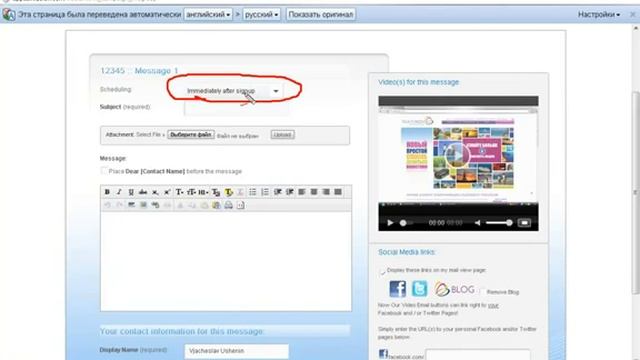640x360 pixels.
Task: Insert horizontal rule in the editor
Action: (131, 205)
